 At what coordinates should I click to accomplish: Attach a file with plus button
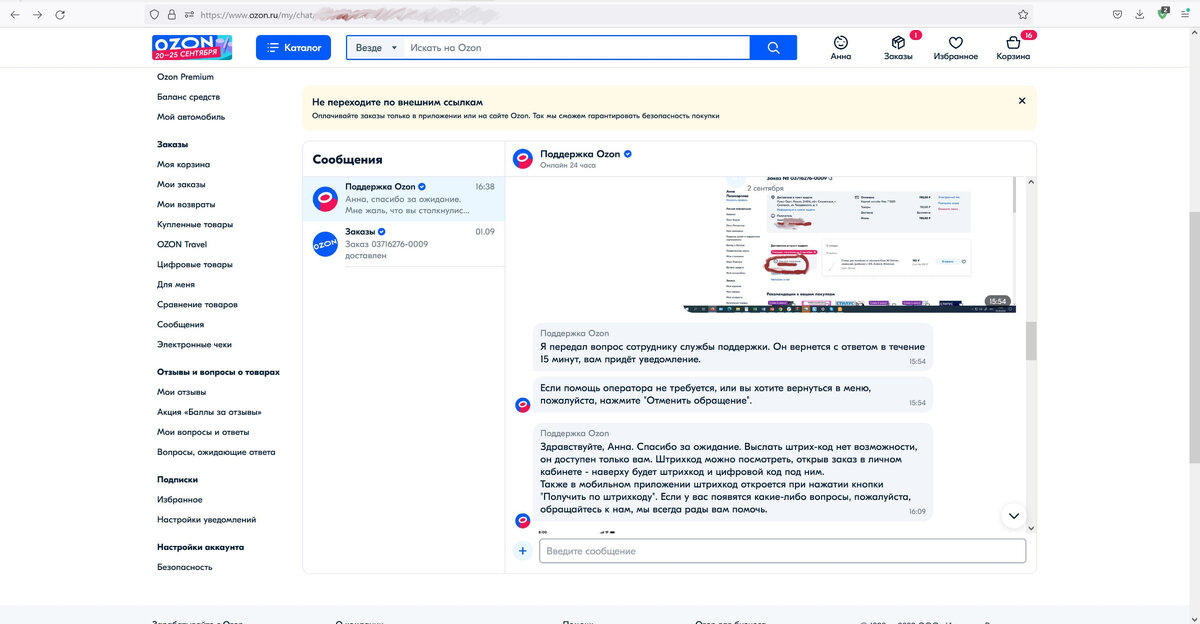[522, 551]
